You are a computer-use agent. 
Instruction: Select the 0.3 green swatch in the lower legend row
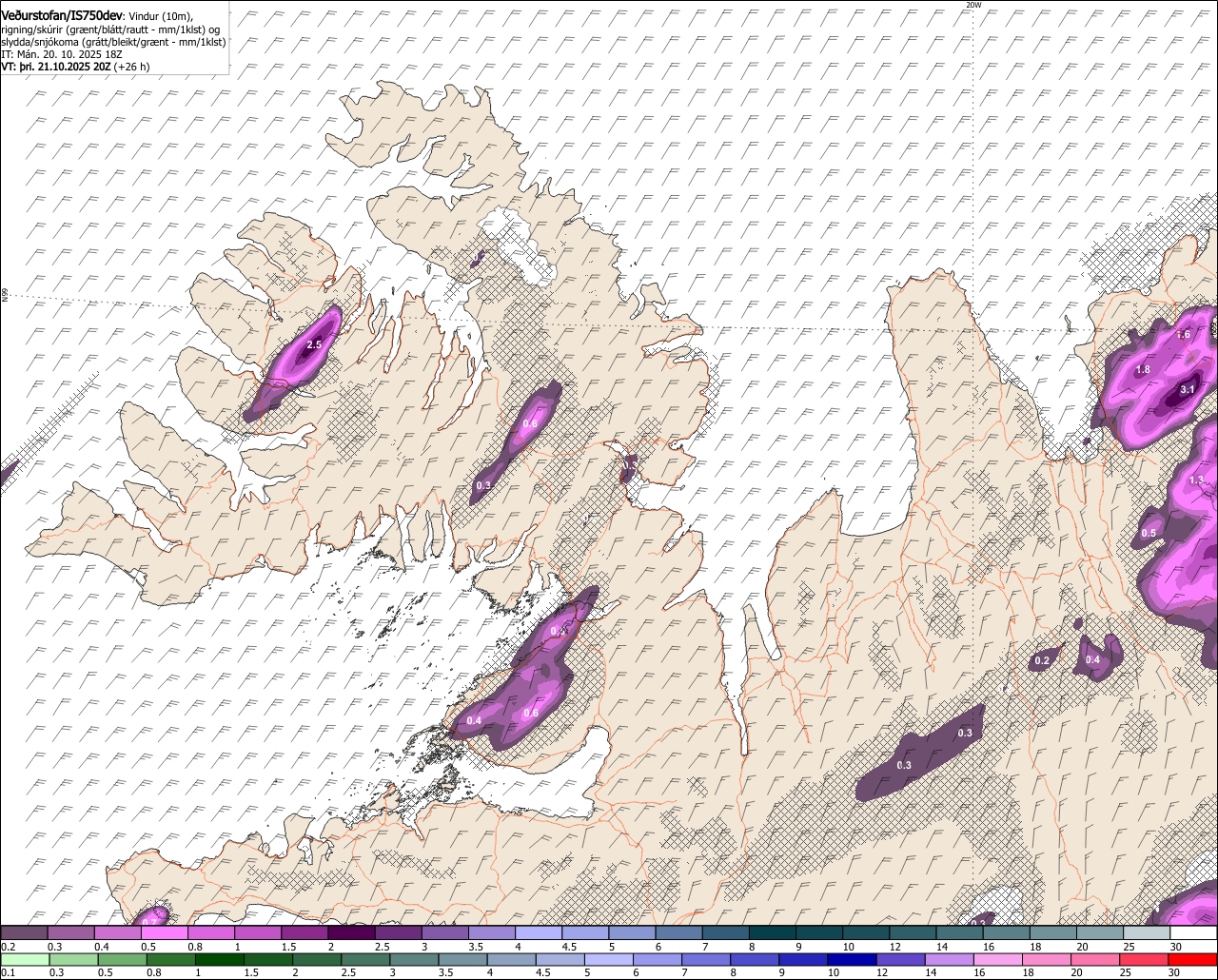pos(73,960)
